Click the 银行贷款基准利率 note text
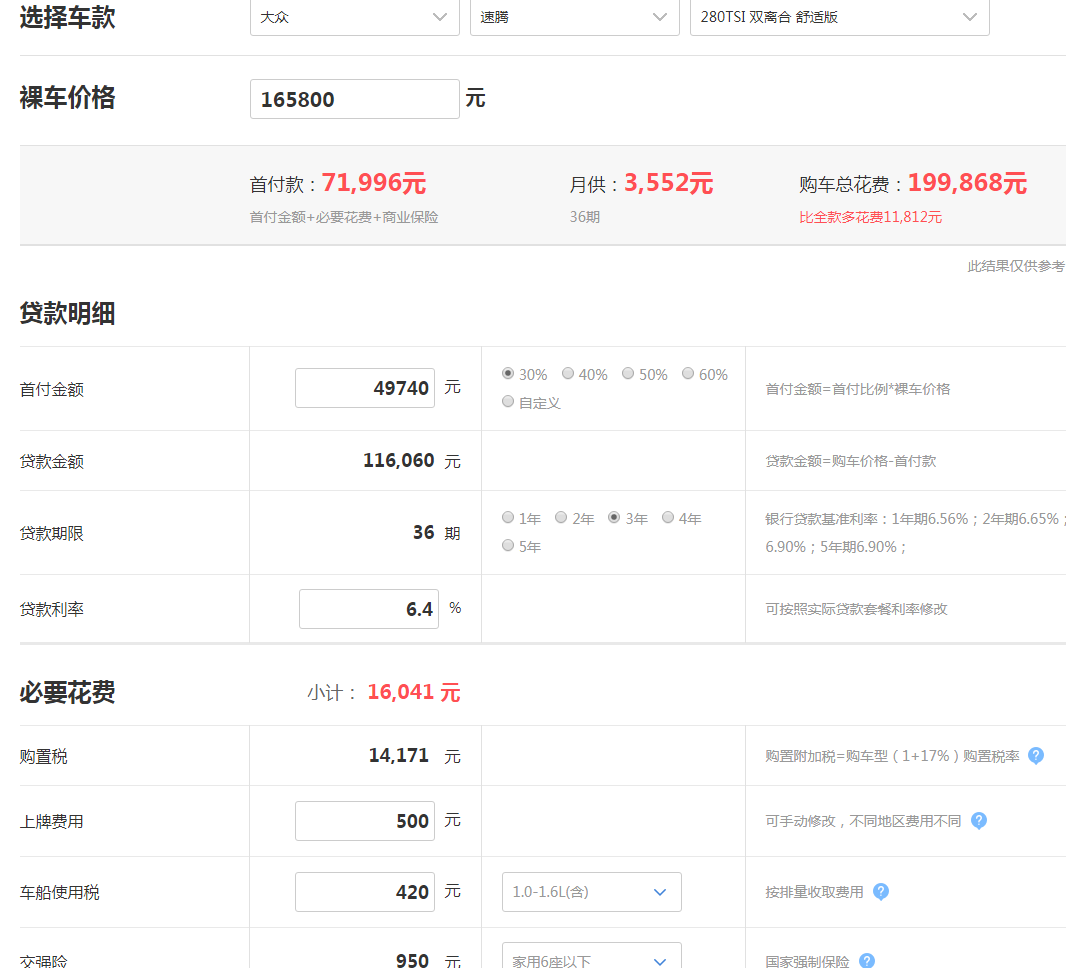 (x=915, y=532)
